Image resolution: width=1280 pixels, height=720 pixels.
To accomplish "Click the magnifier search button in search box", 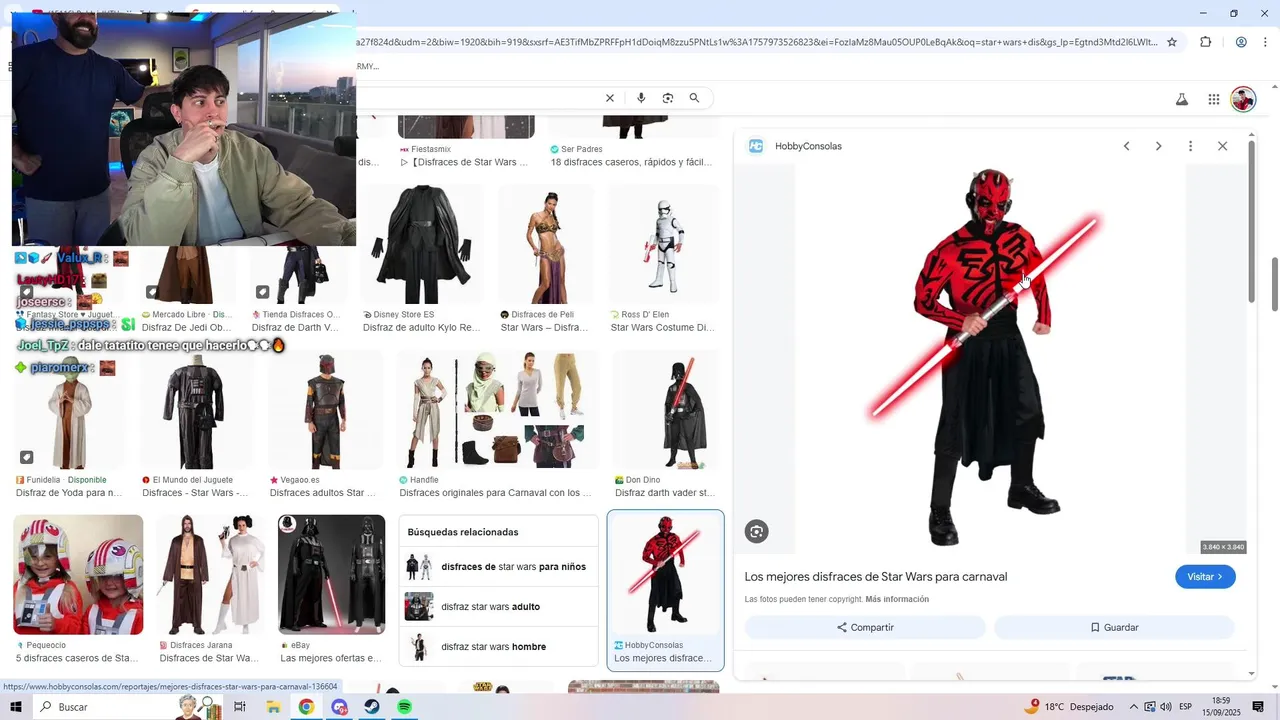I will [x=694, y=98].
